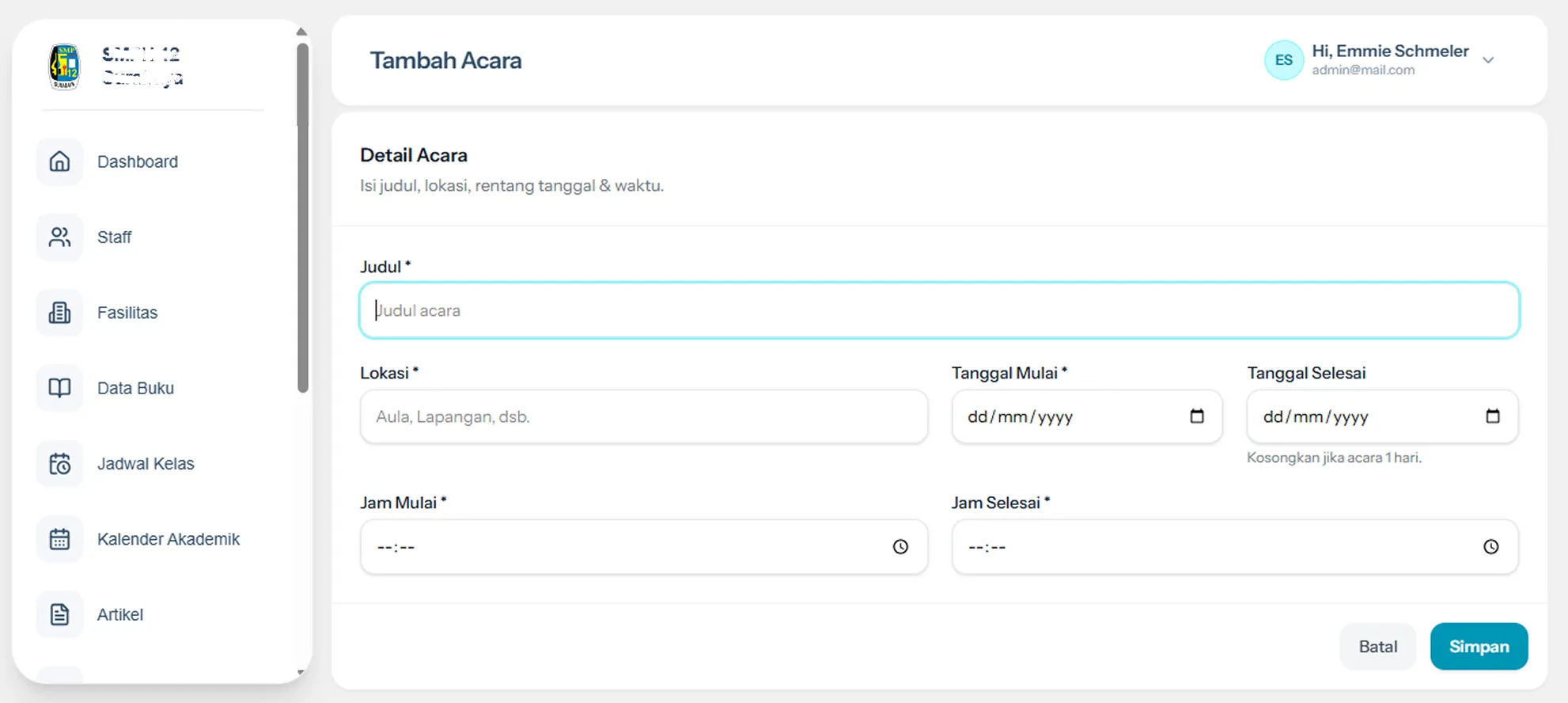
Task: Click the sidebar scroll down arrow
Action: coord(301,673)
